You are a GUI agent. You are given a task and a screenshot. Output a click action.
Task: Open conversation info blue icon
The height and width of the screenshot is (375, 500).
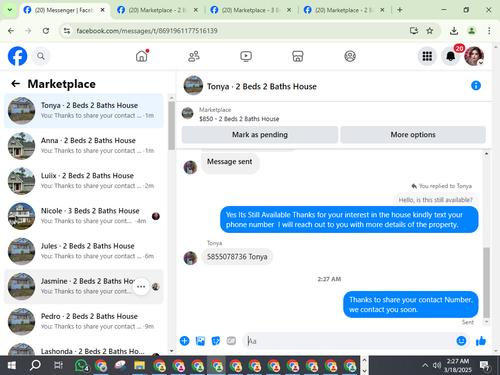point(476,86)
